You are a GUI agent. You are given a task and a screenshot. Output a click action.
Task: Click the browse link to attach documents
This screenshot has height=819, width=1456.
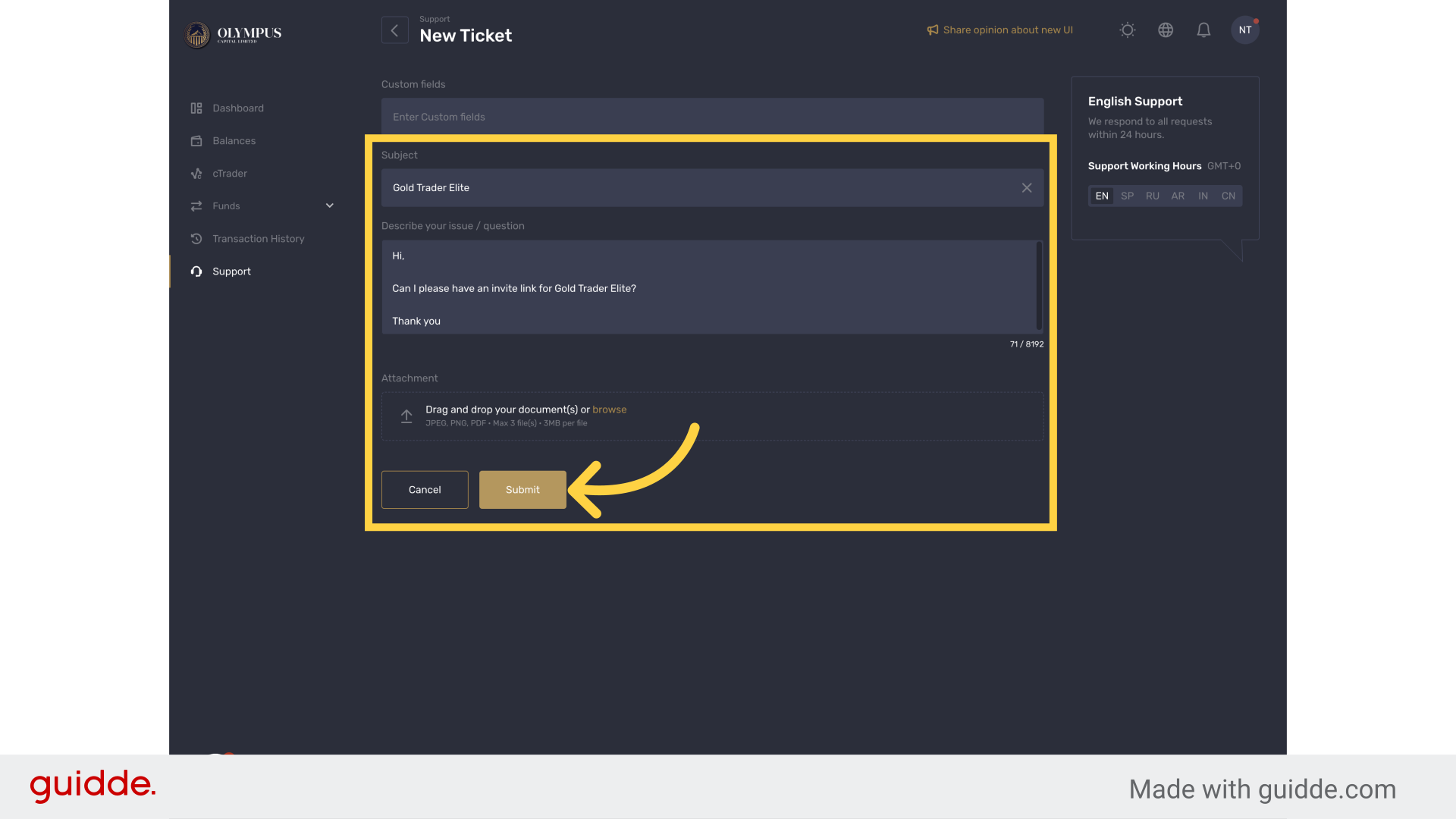click(609, 409)
